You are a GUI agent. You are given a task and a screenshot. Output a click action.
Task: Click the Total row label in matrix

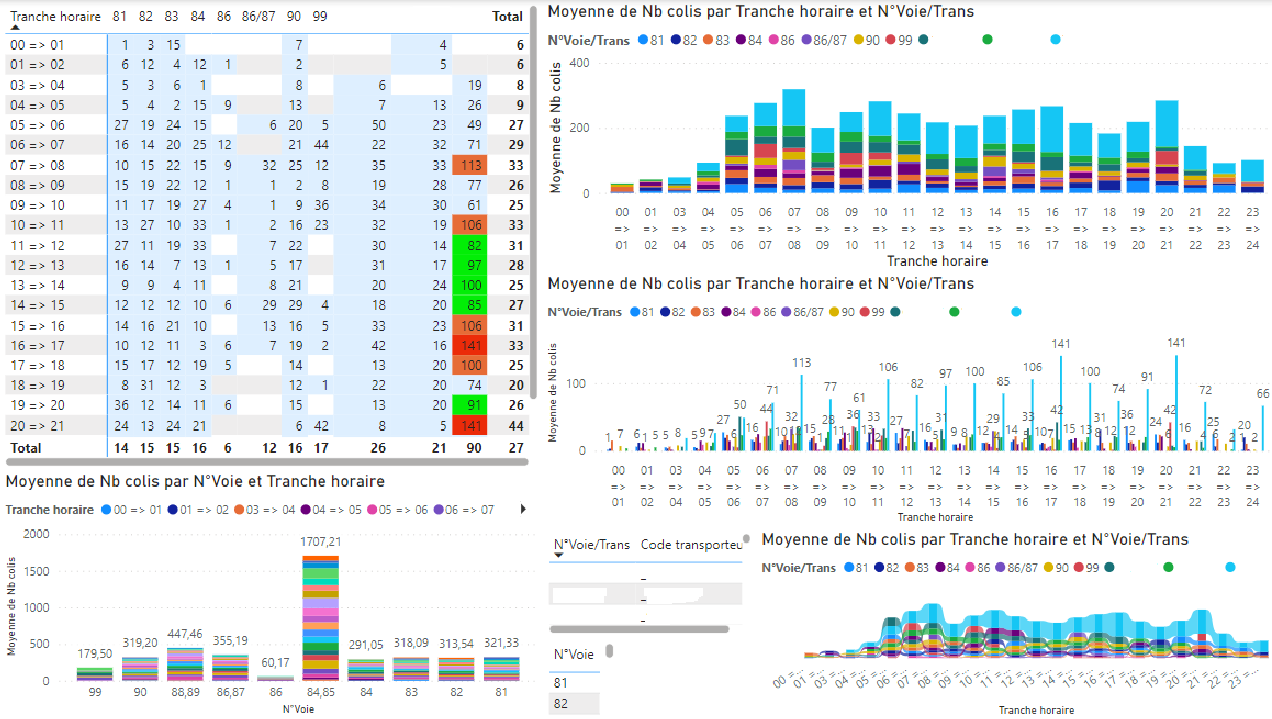(26, 448)
